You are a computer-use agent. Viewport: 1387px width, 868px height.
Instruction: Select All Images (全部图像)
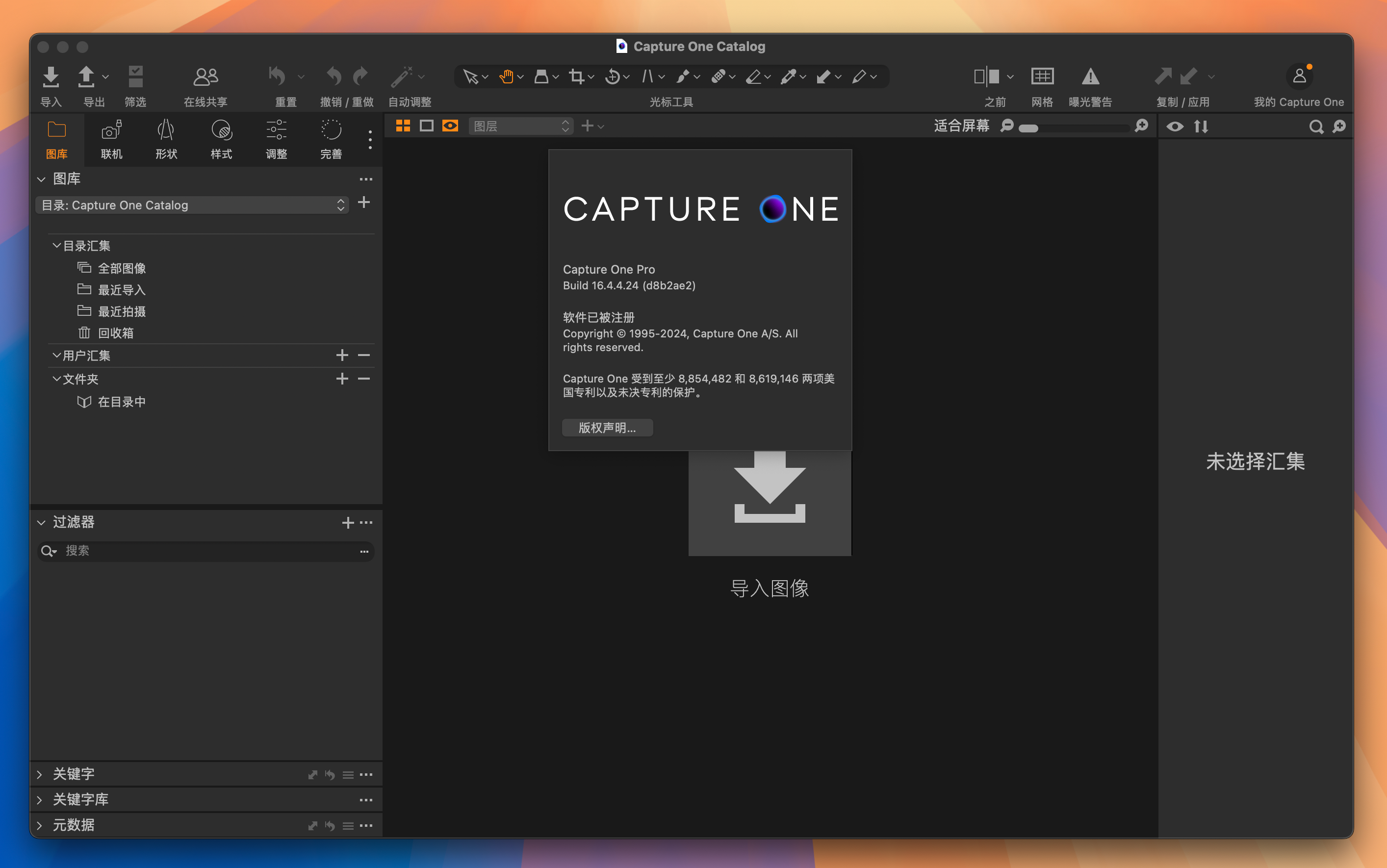click(122, 268)
